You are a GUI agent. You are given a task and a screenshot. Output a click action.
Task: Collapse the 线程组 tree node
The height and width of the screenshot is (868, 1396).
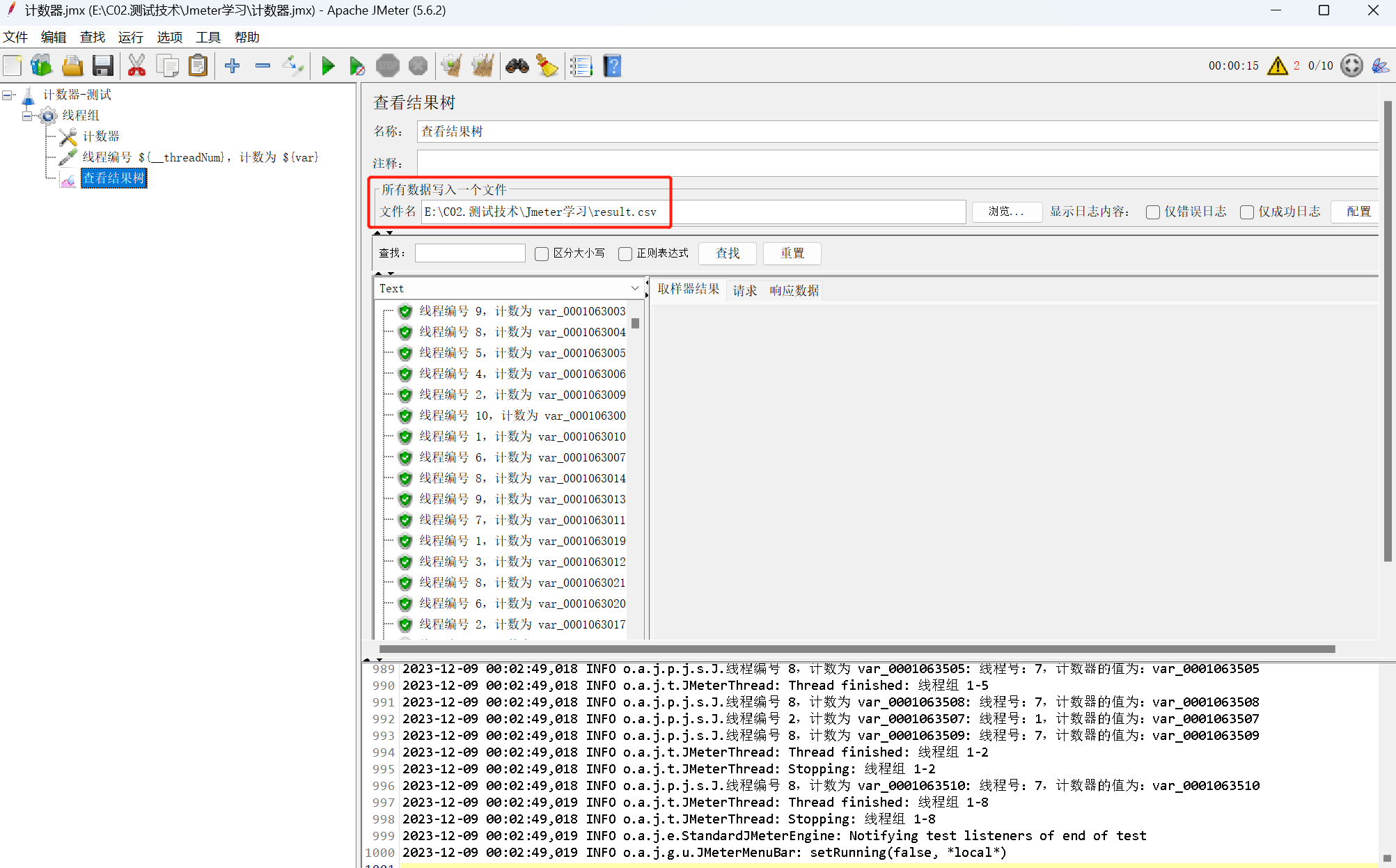(x=27, y=116)
